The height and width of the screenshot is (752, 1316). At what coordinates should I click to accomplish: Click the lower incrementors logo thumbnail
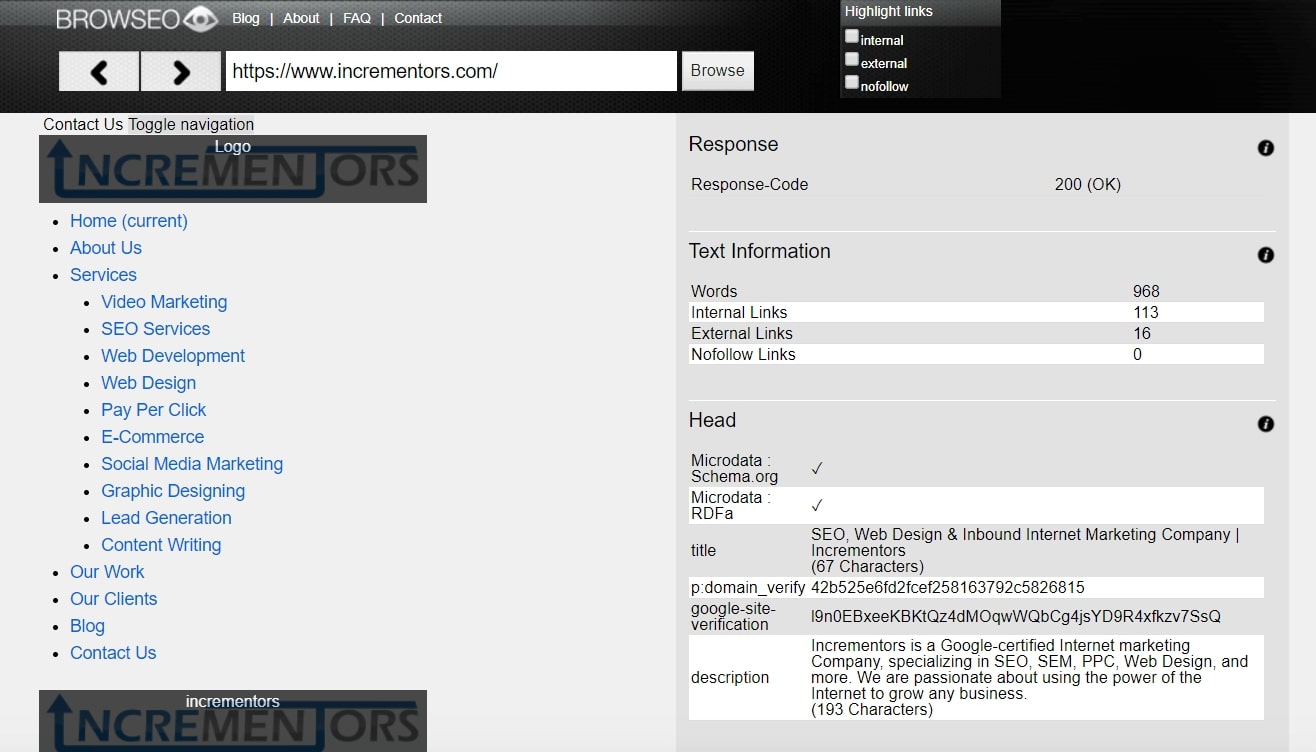point(233,720)
